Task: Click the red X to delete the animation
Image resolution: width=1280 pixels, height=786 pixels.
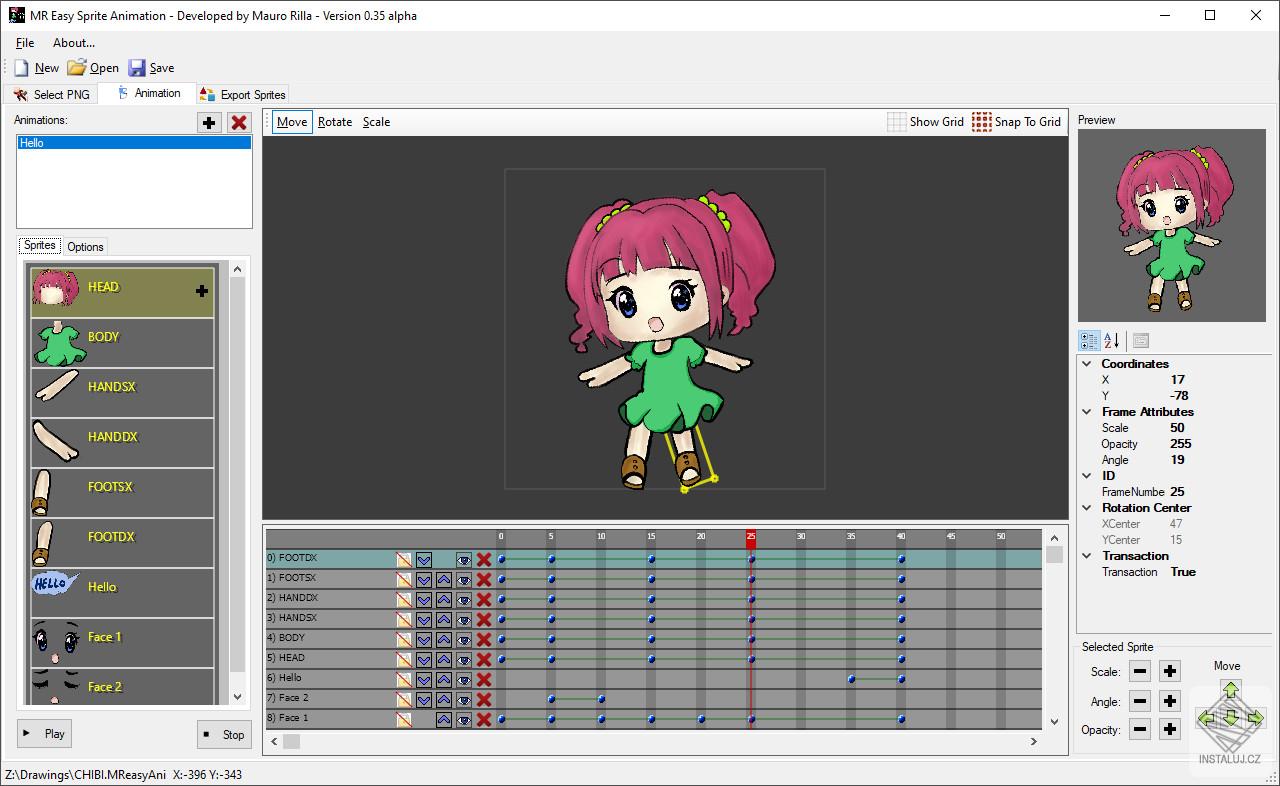Action: (238, 123)
